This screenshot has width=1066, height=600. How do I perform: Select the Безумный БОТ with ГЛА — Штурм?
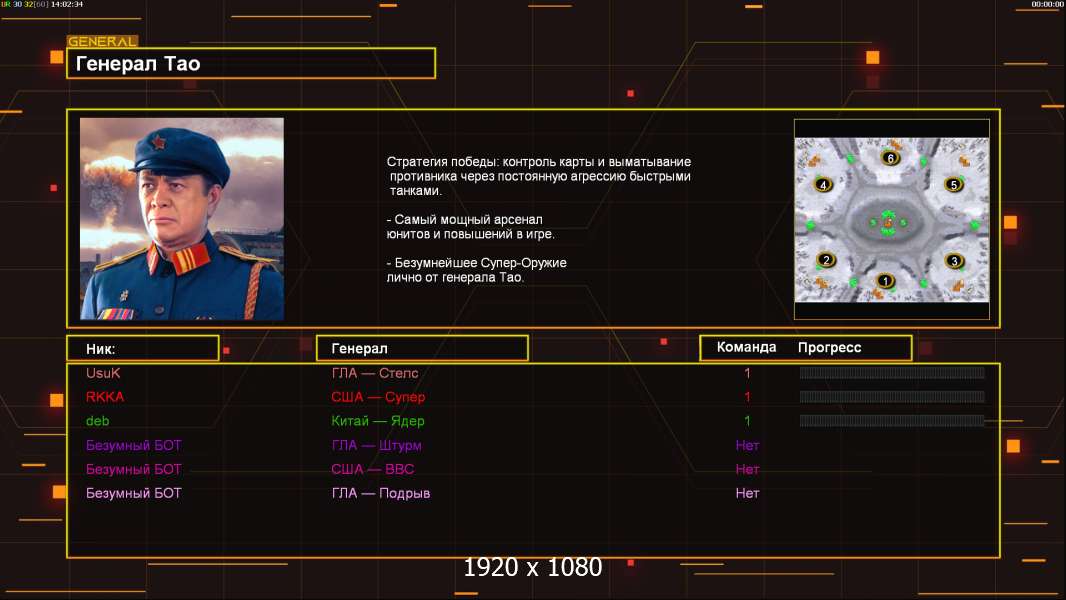tap(133, 446)
